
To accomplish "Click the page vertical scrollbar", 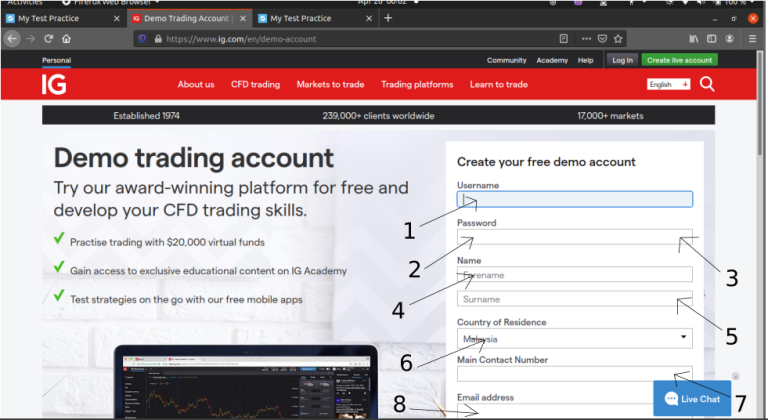I will click(762, 103).
